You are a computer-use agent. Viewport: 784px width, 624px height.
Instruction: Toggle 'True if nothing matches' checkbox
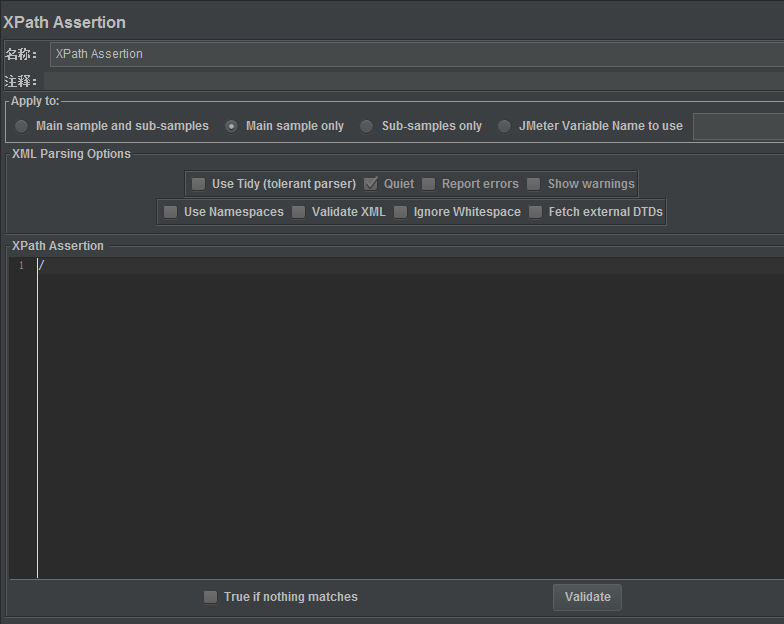click(211, 597)
